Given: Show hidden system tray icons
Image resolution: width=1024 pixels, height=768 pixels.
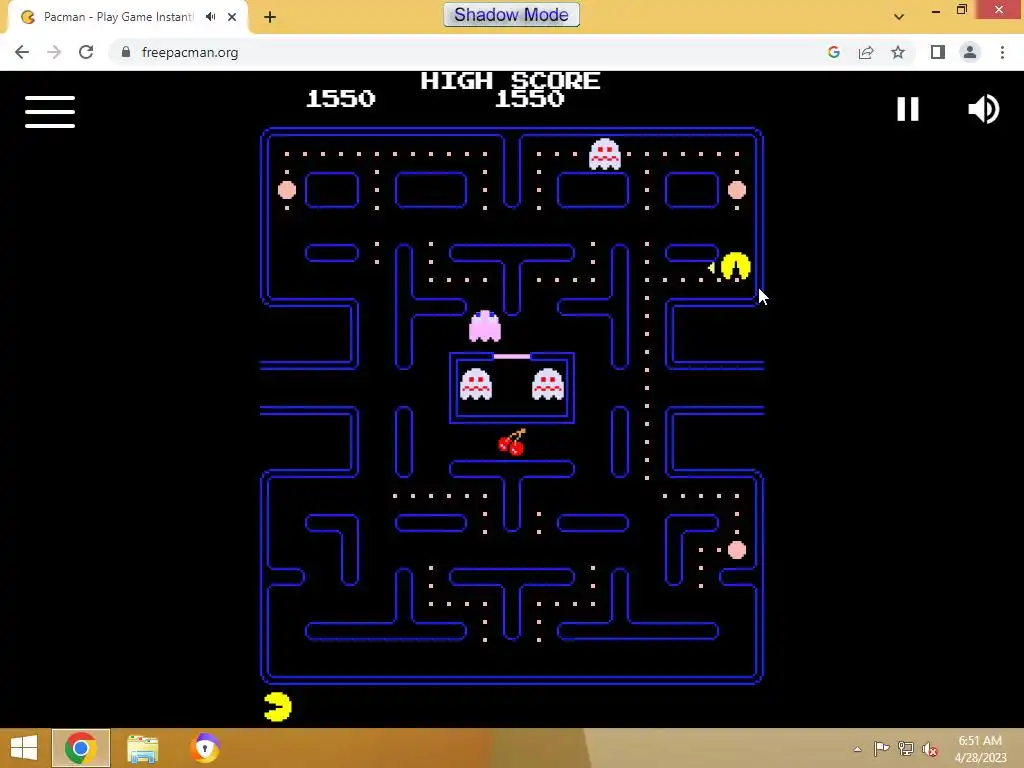Looking at the screenshot, I should 857,749.
